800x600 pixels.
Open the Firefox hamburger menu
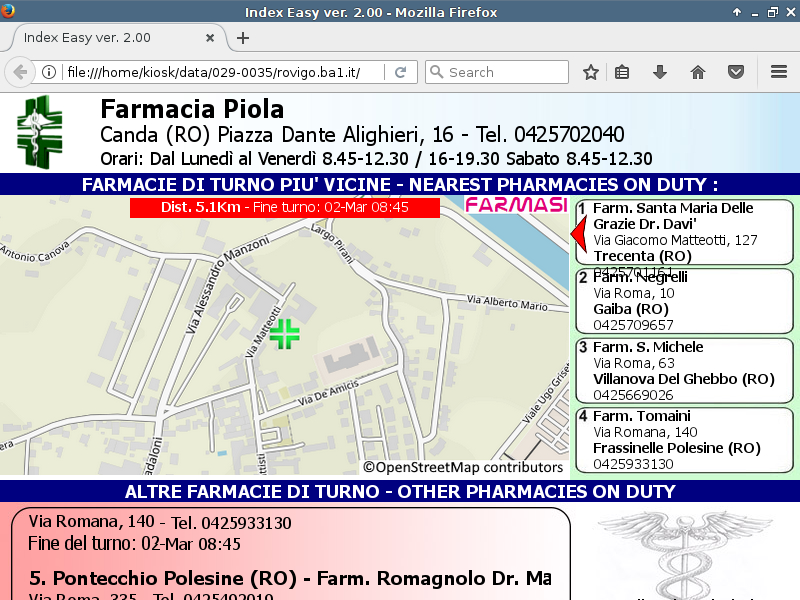click(779, 72)
